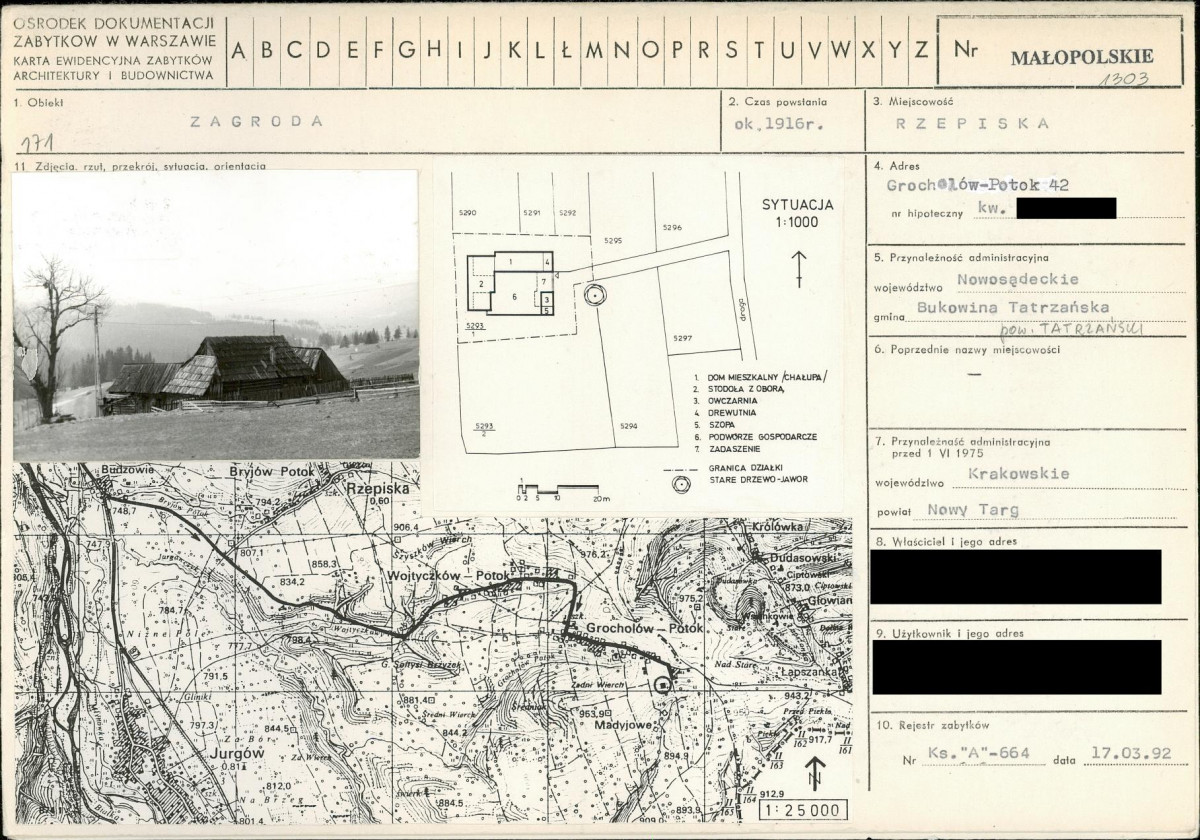Select index letter Ł

point(566,50)
